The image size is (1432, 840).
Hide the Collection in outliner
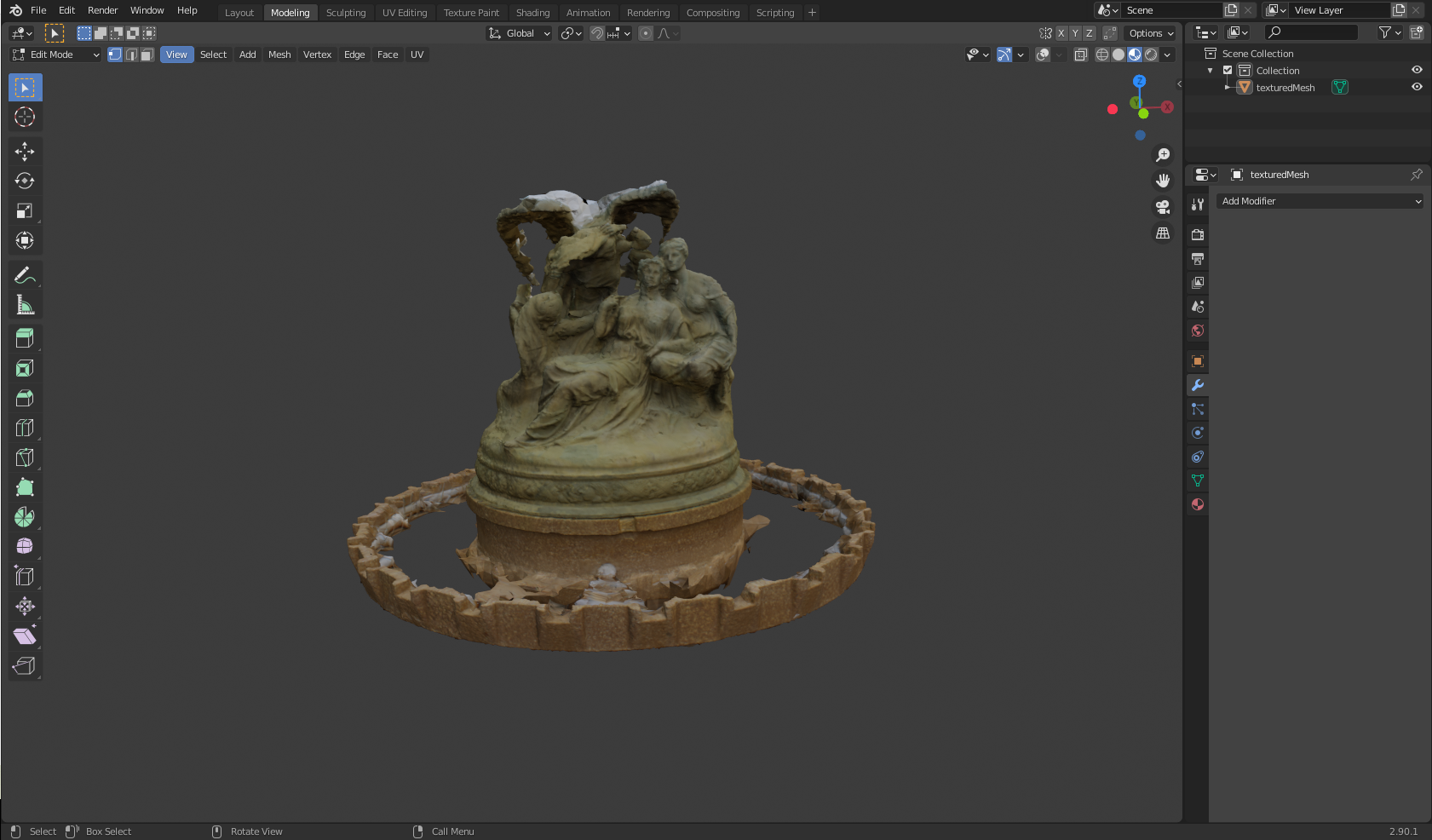(1417, 70)
